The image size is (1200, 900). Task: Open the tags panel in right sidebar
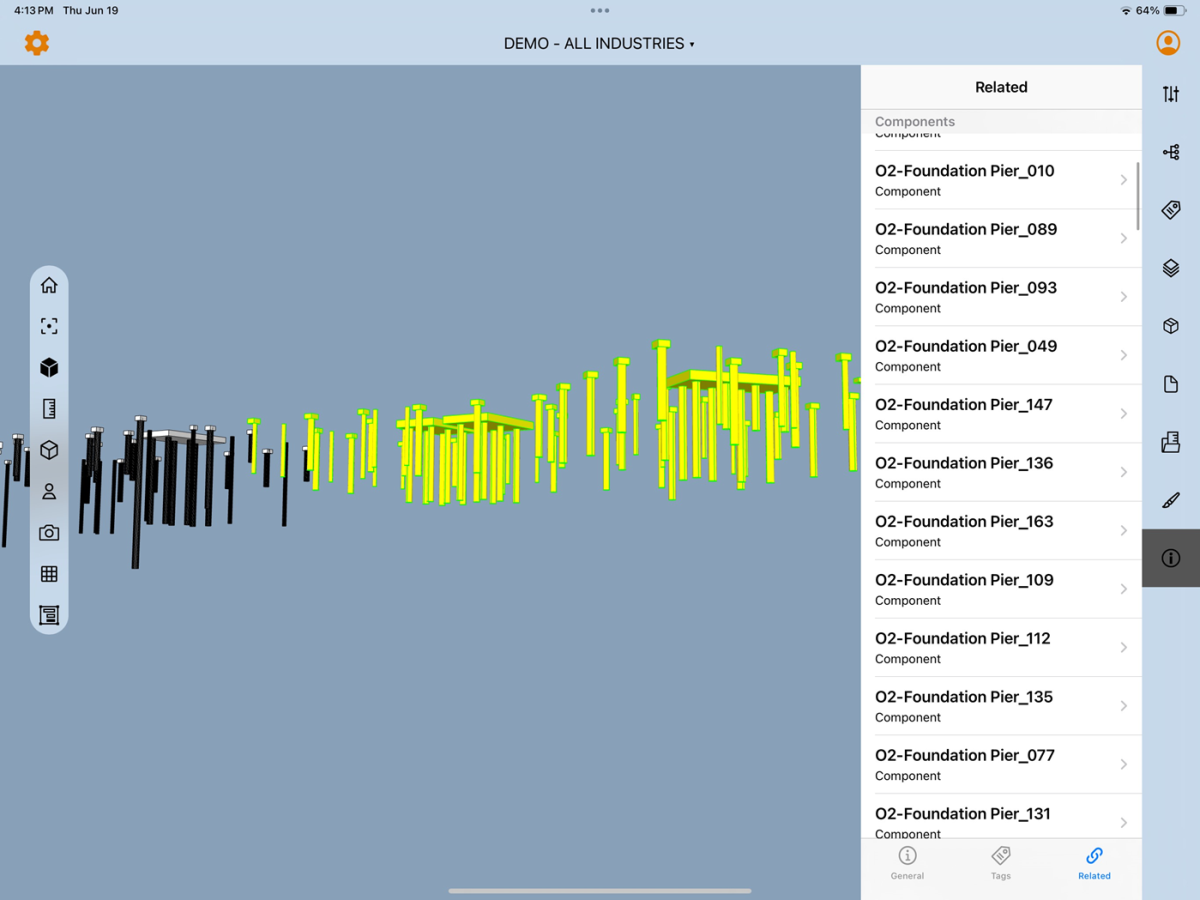coord(1171,210)
